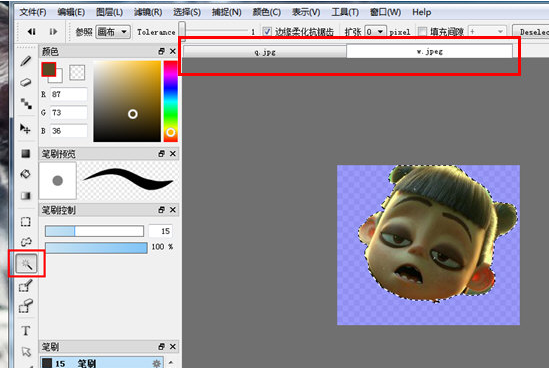This screenshot has width=549, height=368.
Task: Float the 笔刷预览 panel
Action: (161, 153)
